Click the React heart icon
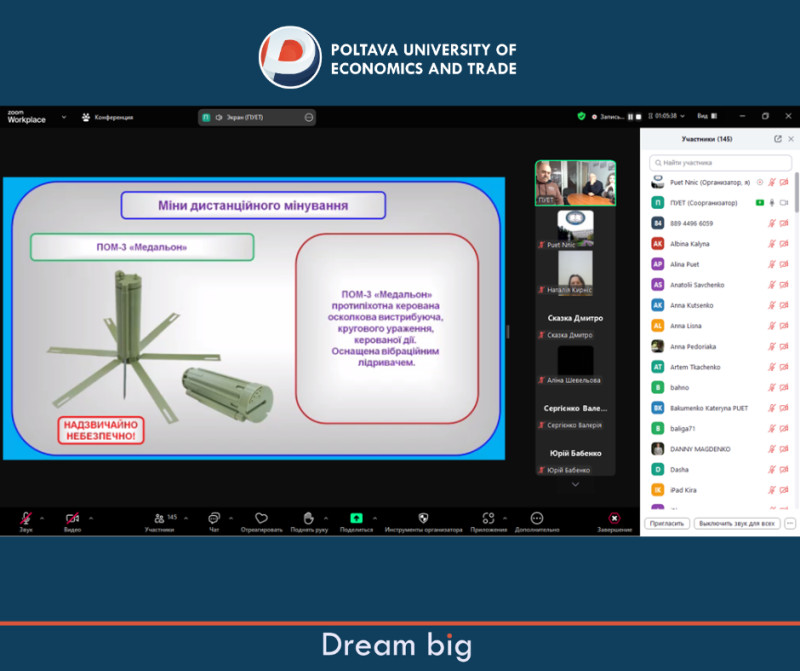This screenshot has width=800, height=671. pos(261,518)
